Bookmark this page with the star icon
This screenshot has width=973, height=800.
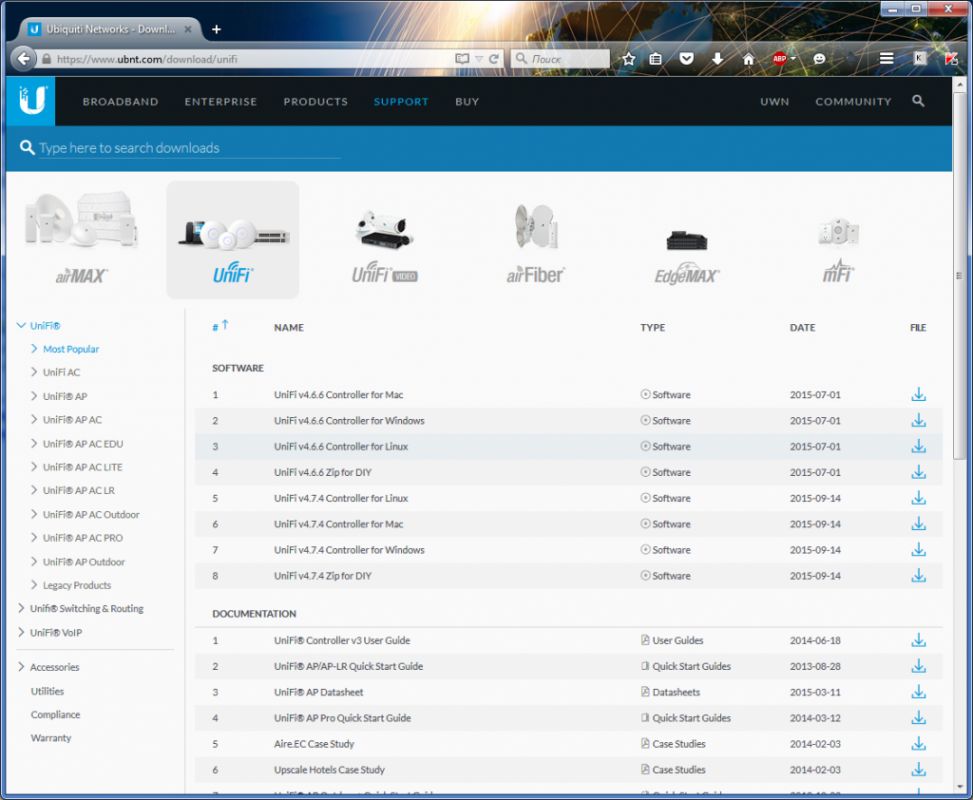(629, 59)
